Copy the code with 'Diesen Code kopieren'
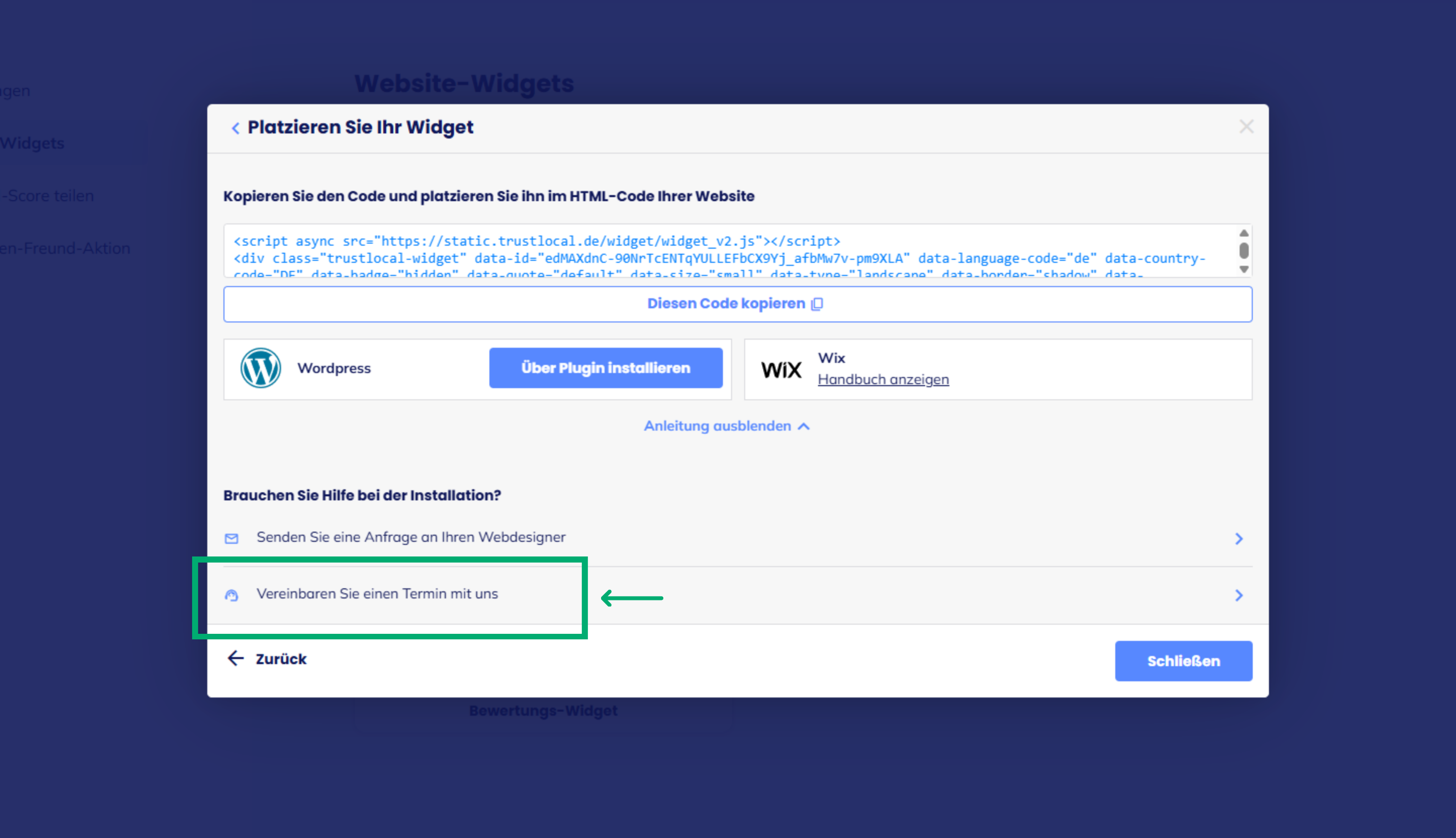Image resolution: width=1456 pixels, height=838 pixels. point(738,304)
